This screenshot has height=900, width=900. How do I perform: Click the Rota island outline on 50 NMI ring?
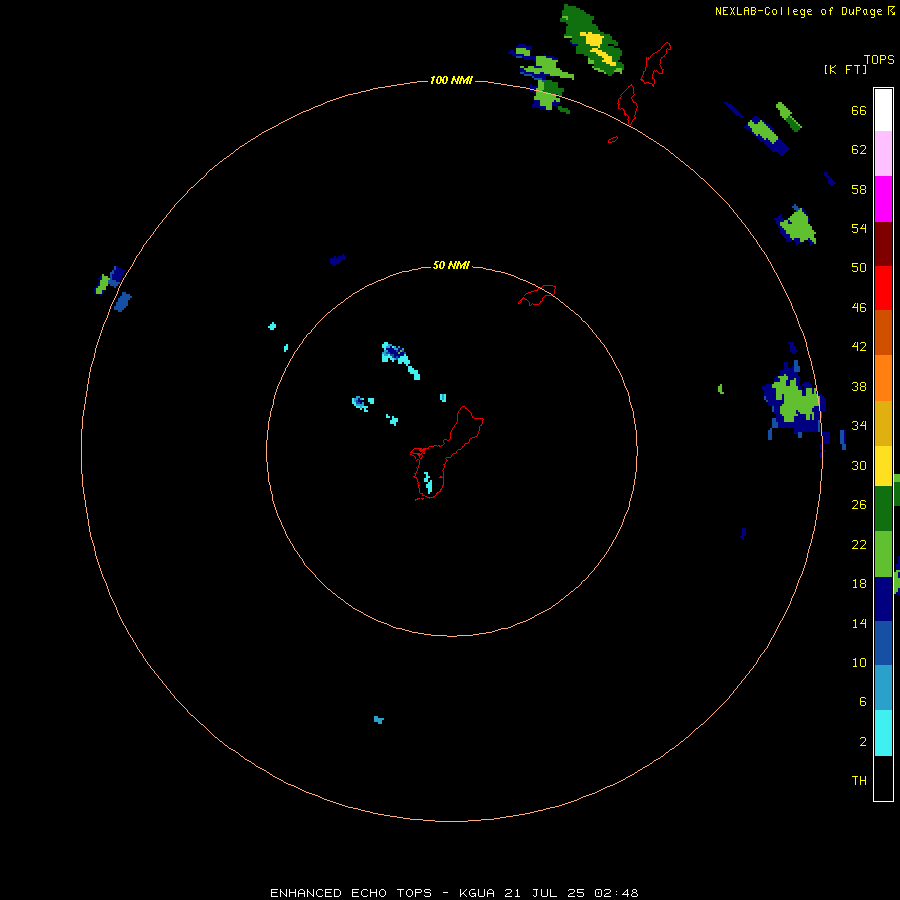click(537, 295)
